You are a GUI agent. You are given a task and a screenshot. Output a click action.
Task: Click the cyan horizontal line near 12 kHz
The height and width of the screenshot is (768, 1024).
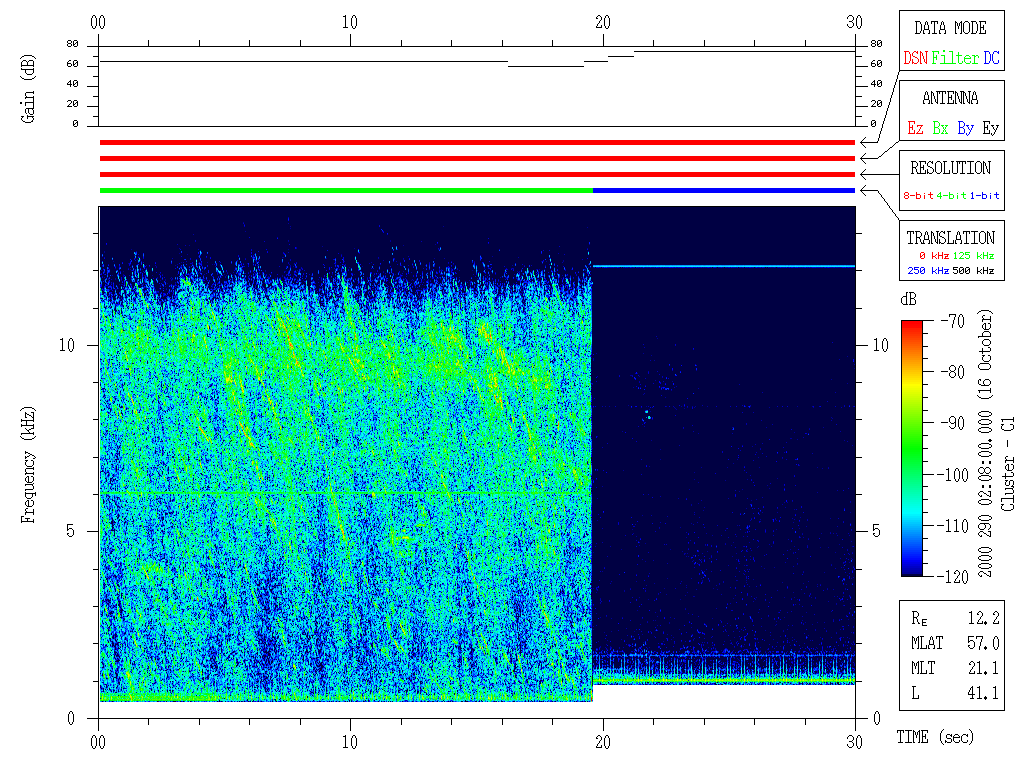(724, 266)
